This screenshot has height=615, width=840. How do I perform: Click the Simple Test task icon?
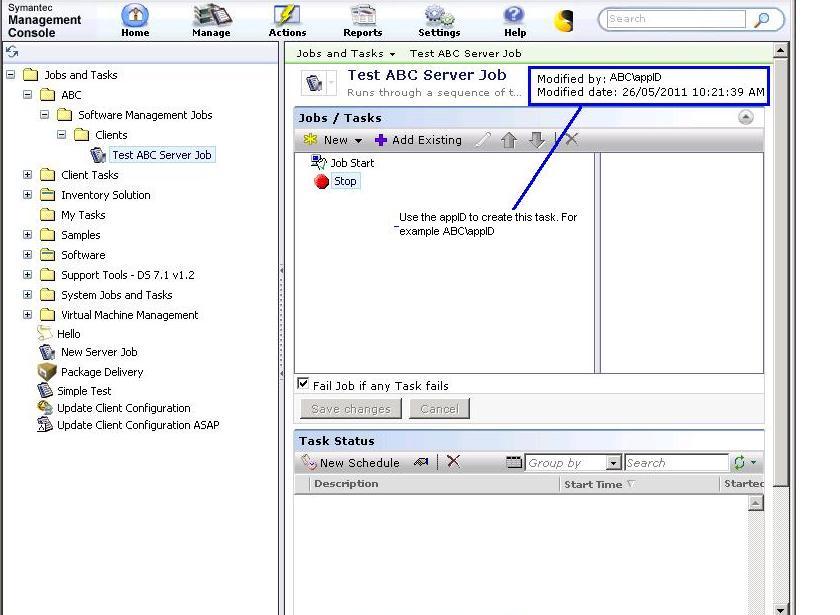click(45, 391)
